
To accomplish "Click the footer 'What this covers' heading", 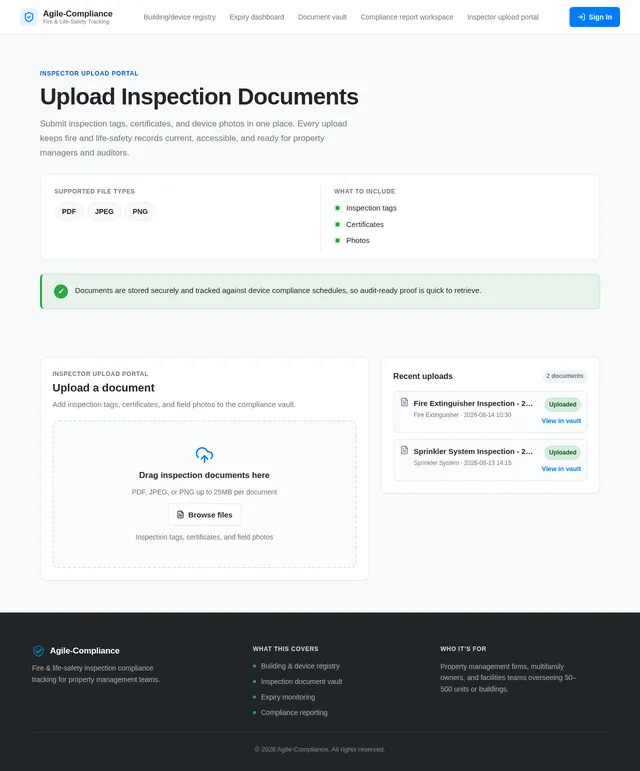I will pyautogui.click(x=285, y=649).
